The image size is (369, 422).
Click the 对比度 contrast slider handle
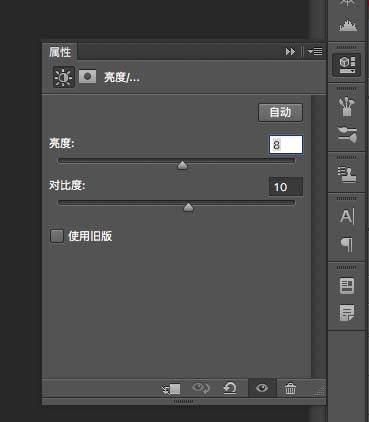tap(188, 207)
